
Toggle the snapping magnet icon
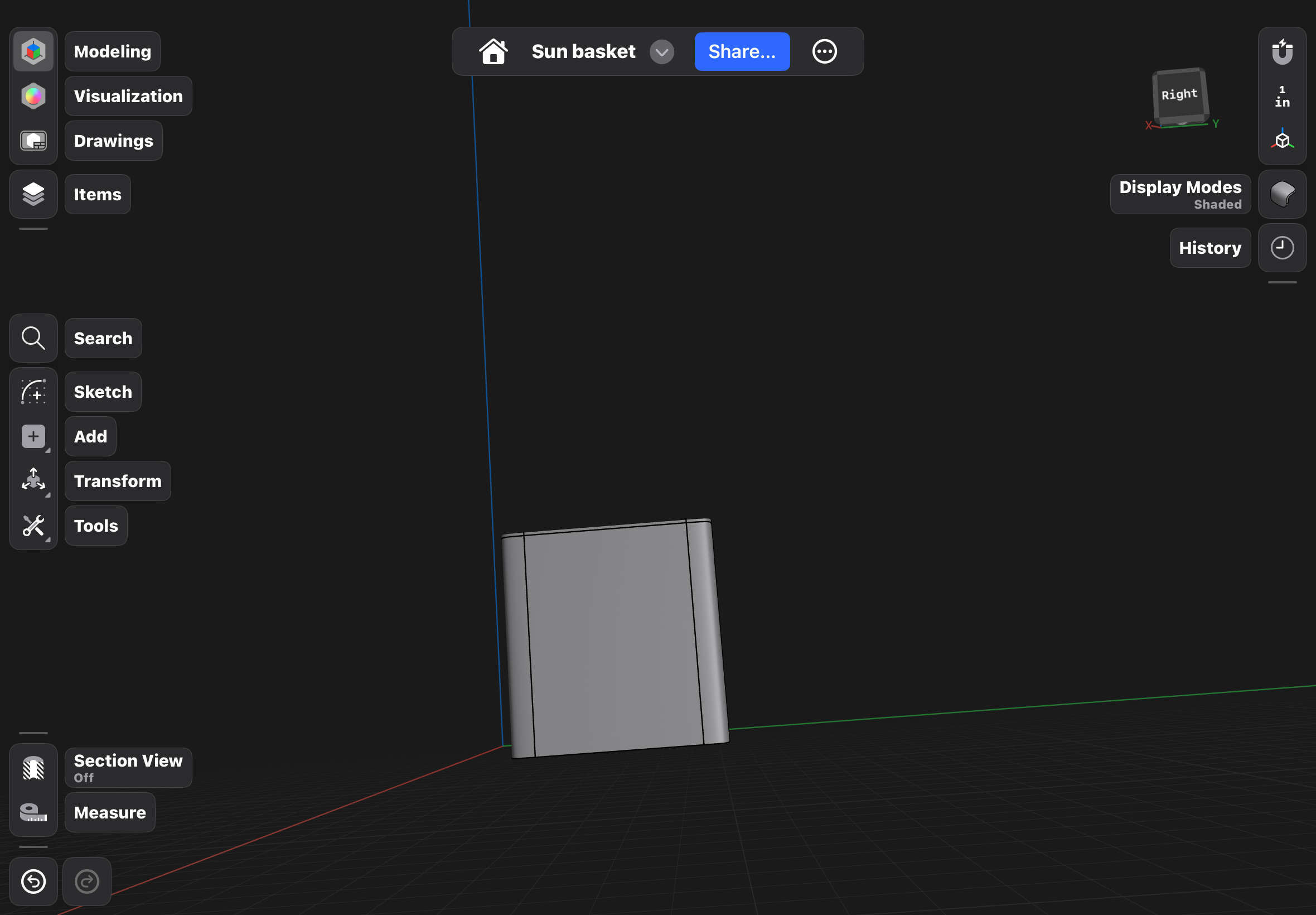(x=1282, y=51)
